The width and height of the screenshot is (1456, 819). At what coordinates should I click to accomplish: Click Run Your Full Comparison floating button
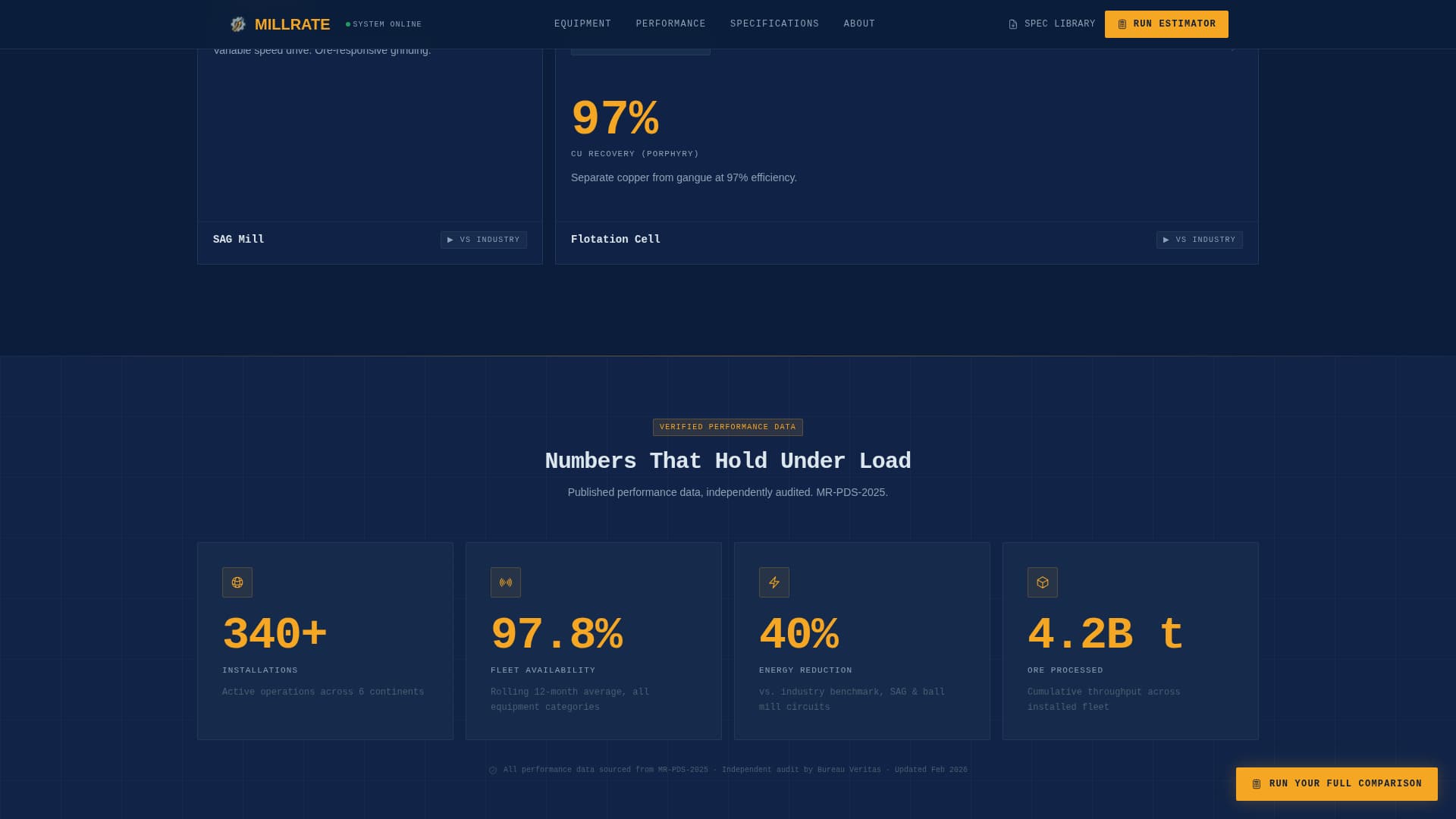[1336, 784]
